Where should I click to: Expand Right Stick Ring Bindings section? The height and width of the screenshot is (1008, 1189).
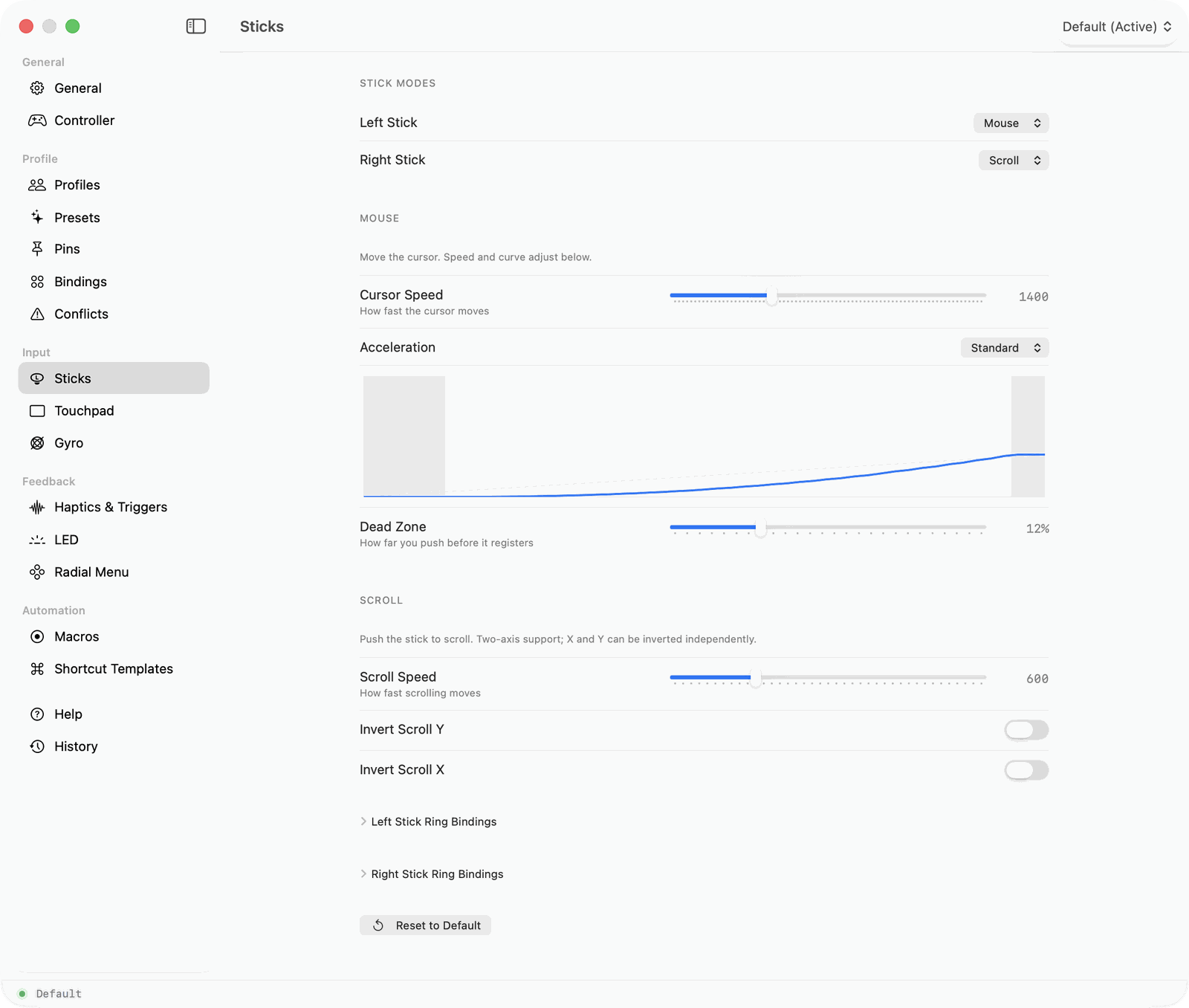point(432,874)
